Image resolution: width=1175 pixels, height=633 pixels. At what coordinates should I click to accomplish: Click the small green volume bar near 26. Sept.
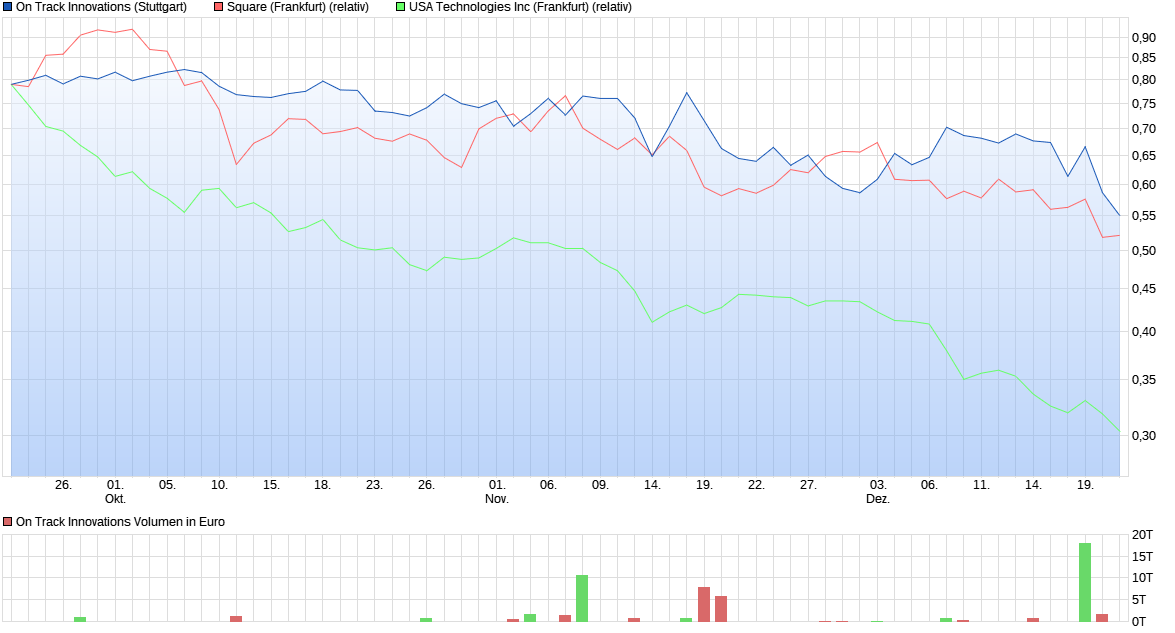(80, 619)
